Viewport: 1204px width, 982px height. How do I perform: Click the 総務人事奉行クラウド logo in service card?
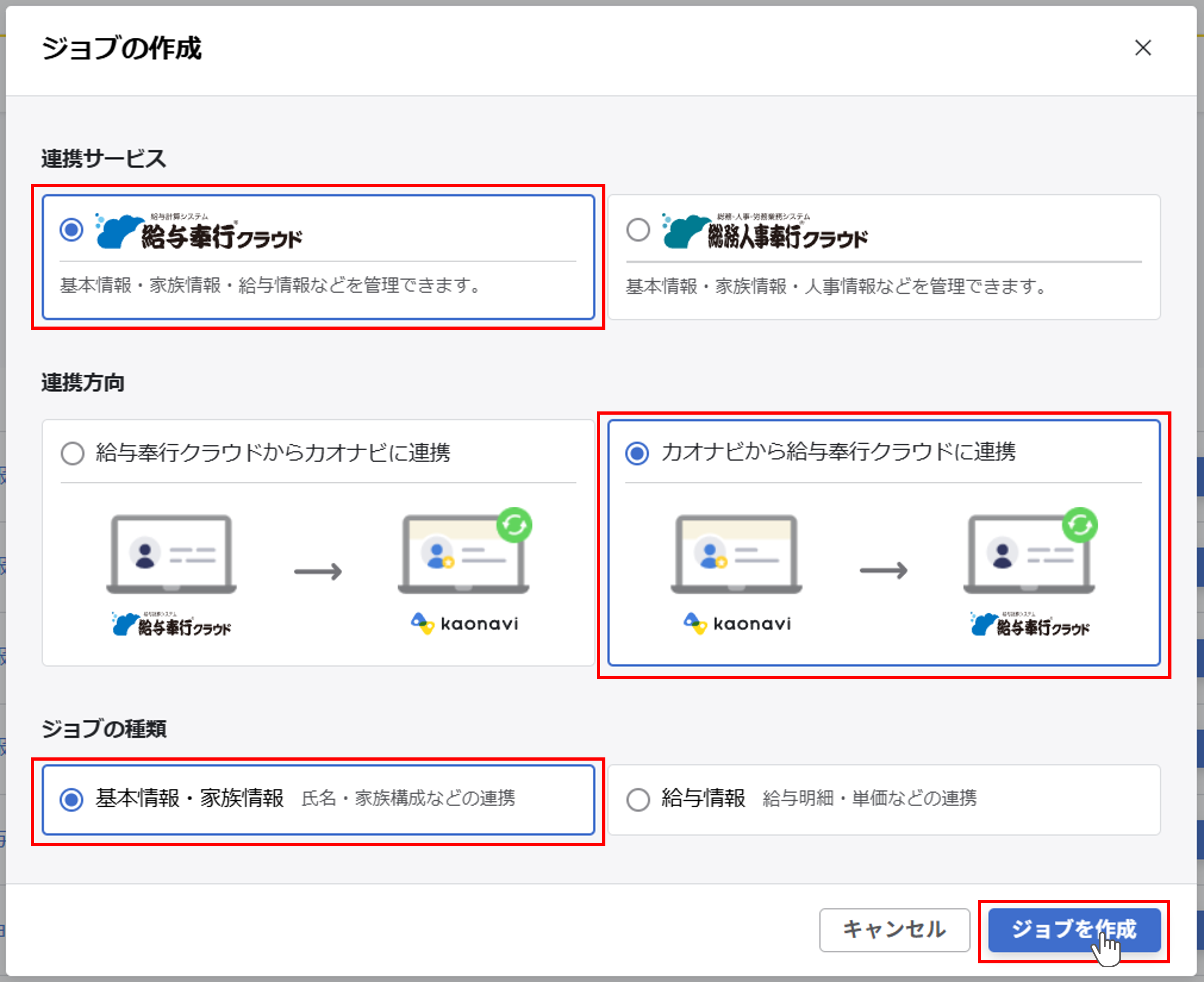coord(765,231)
